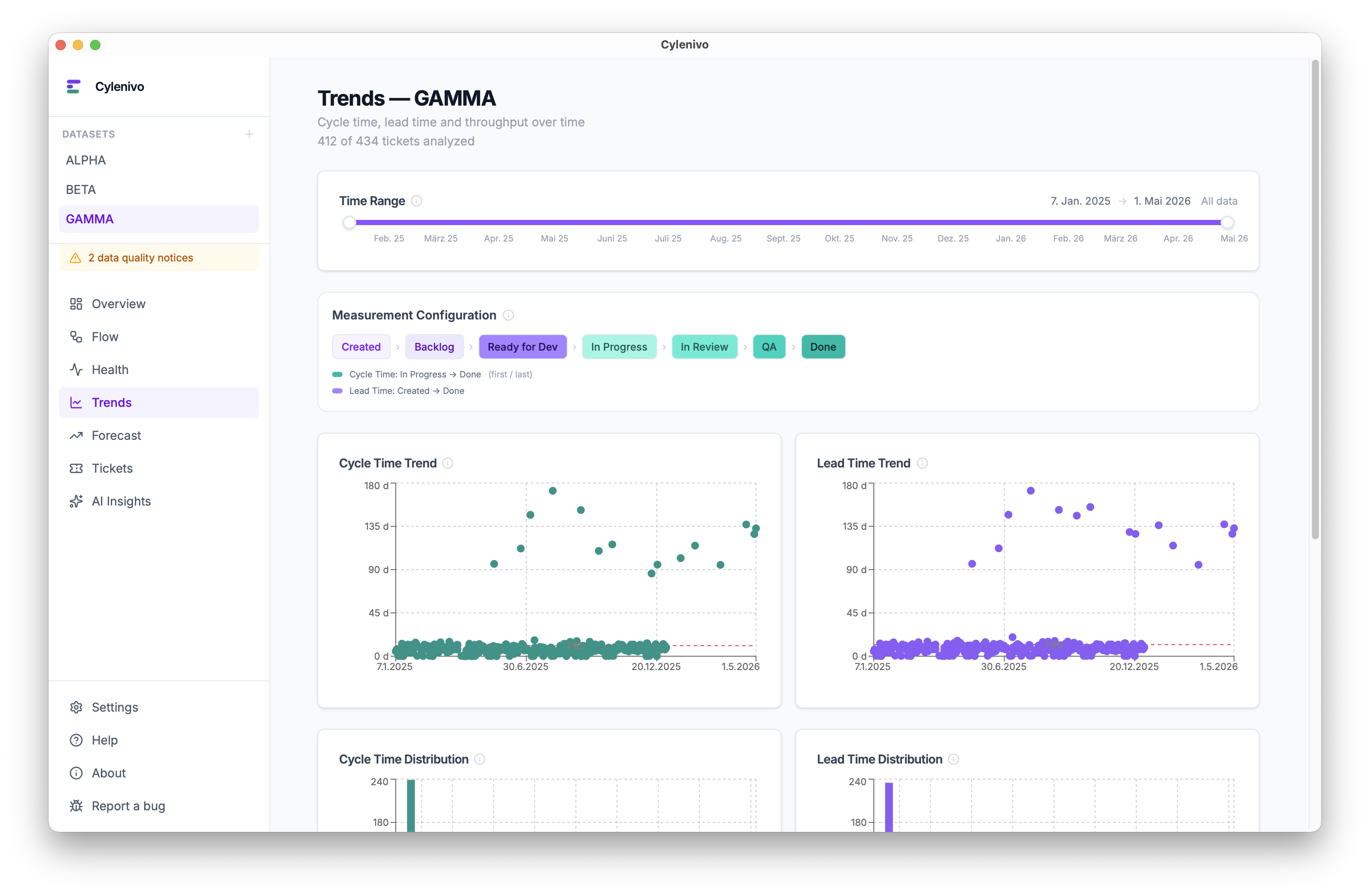Click the Lead Time Trend info icon
The width and height of the screenshot is (1370, 896).
tap(922, 463)
